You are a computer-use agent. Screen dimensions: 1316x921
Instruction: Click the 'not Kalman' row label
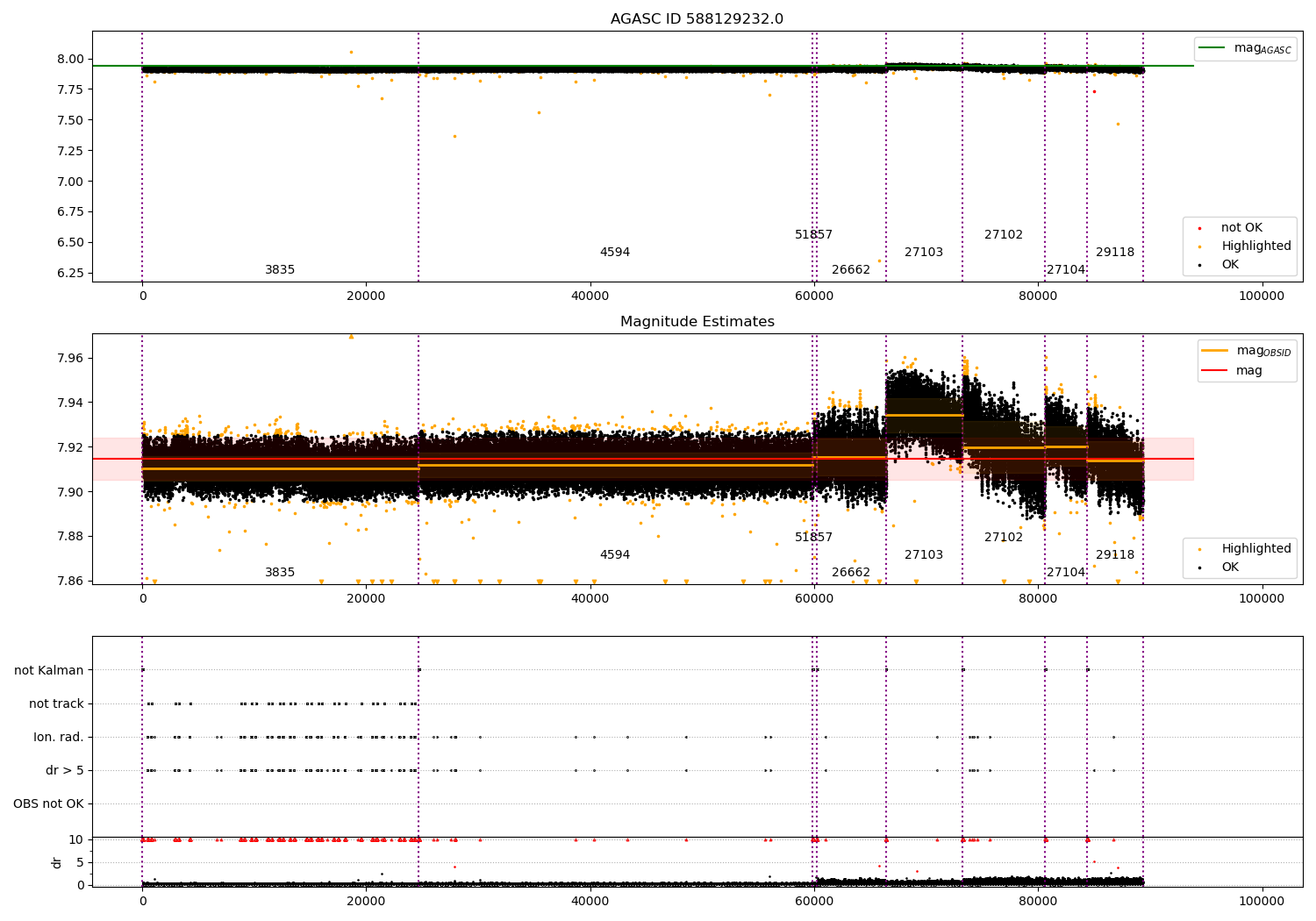49,670
